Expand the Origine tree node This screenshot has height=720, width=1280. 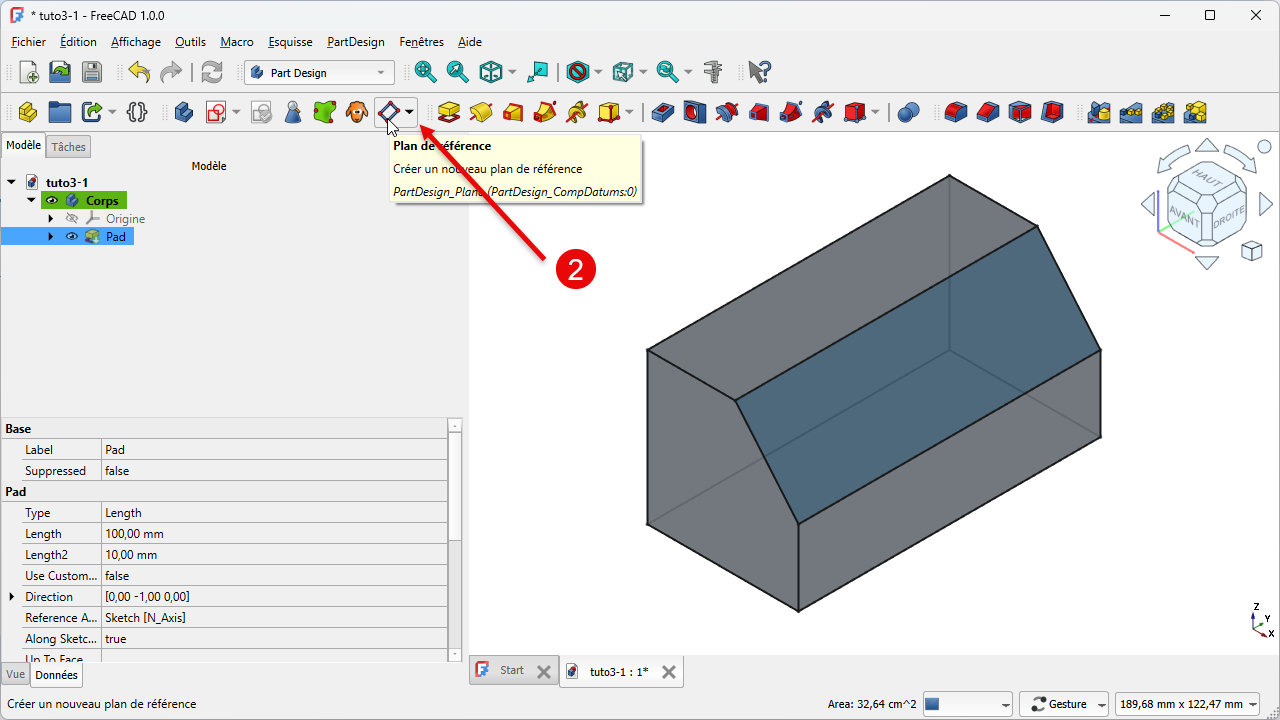[50, 219]
